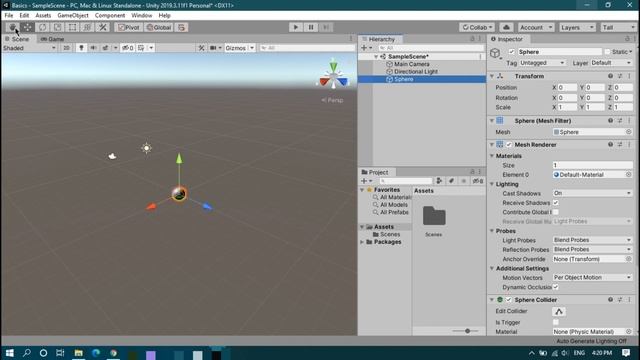Open the Shaded draw mode dropdown
This screenshot has height=360, width=640.
29,48
